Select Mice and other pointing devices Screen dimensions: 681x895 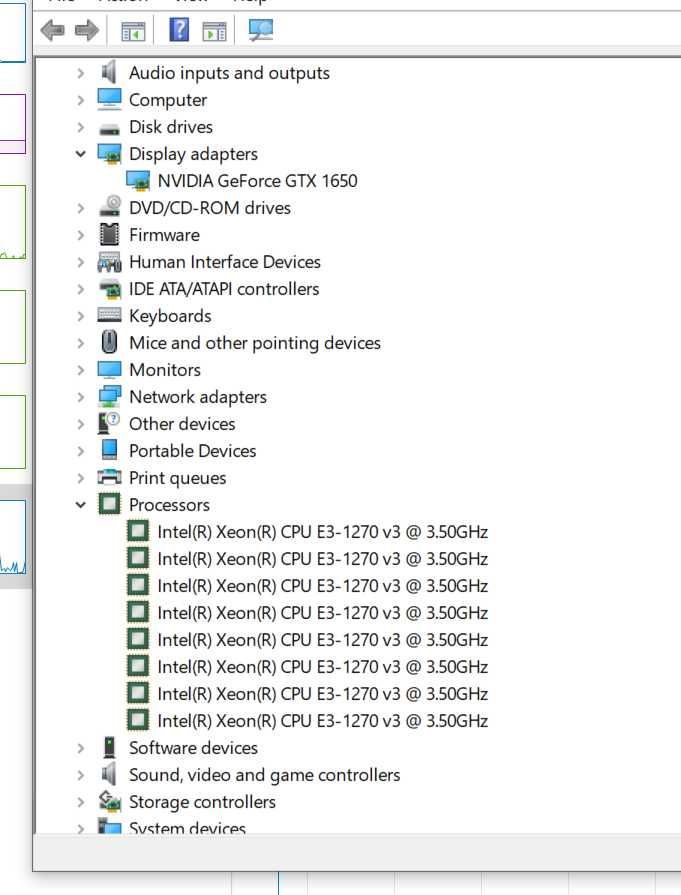pyautogui.click(x=255, y=343)
